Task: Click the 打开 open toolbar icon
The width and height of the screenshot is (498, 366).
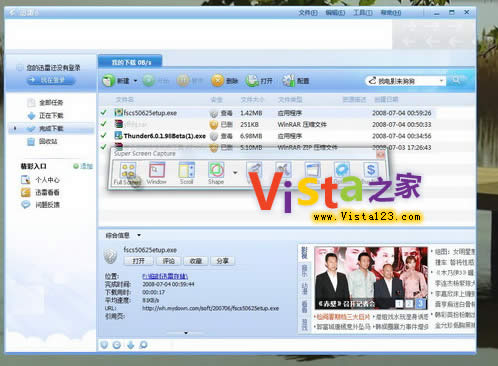Action: coord(252,81)
